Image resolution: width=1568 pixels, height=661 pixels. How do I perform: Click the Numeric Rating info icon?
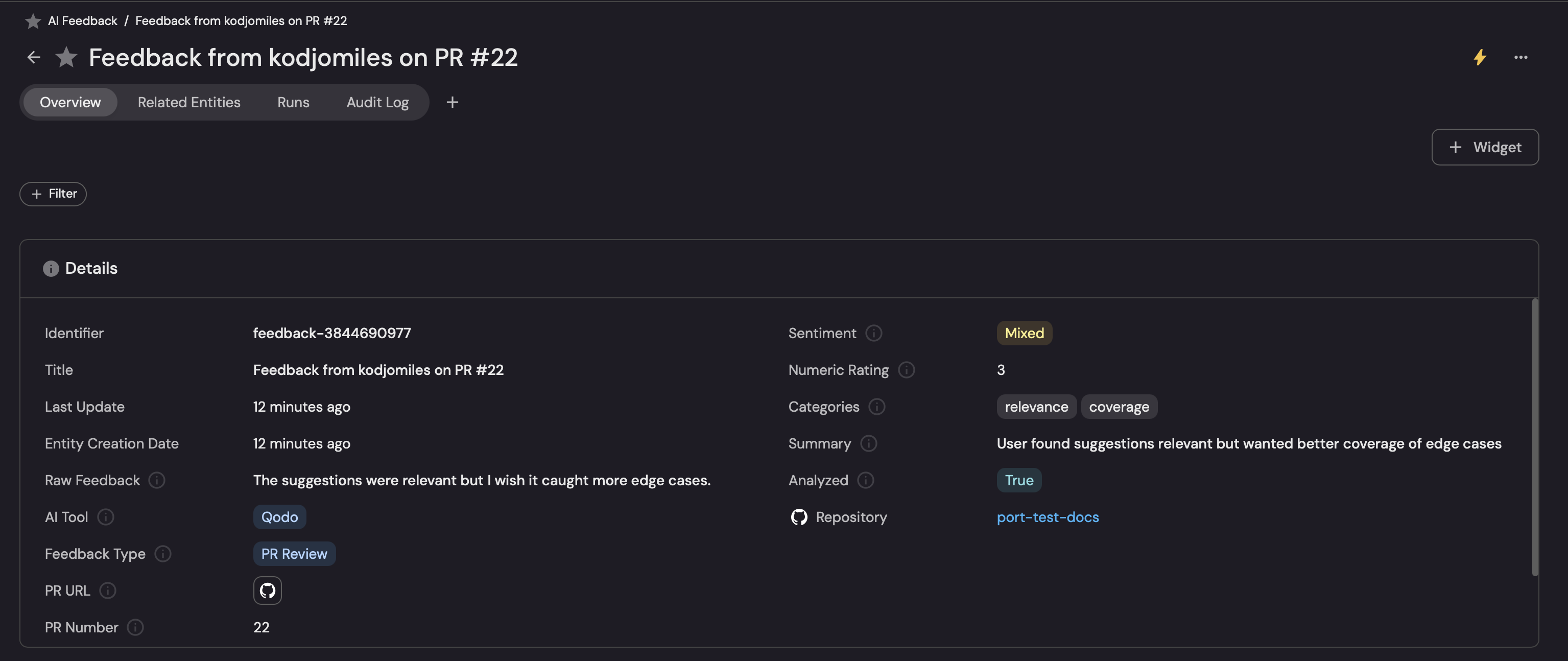[x=907, y=370]
